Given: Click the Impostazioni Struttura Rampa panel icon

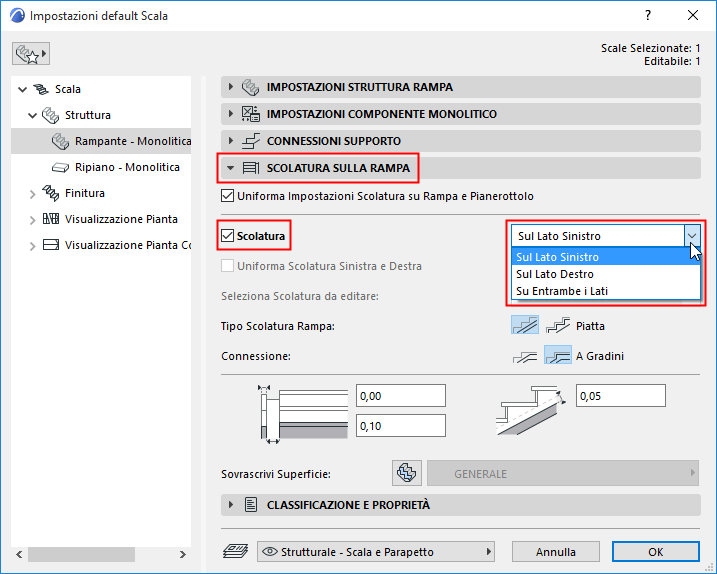Looking at the screenshot, I should (250, 87).
